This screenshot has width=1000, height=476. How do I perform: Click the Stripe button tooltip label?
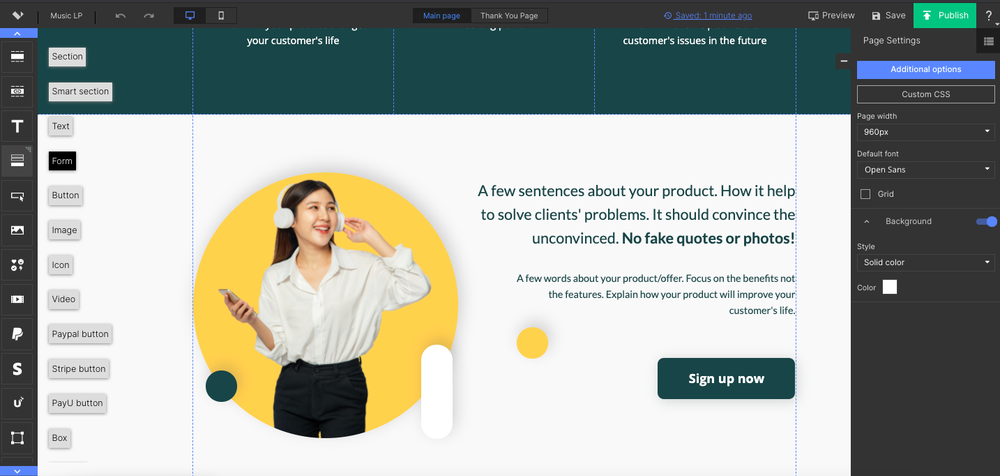click(79, 369)
